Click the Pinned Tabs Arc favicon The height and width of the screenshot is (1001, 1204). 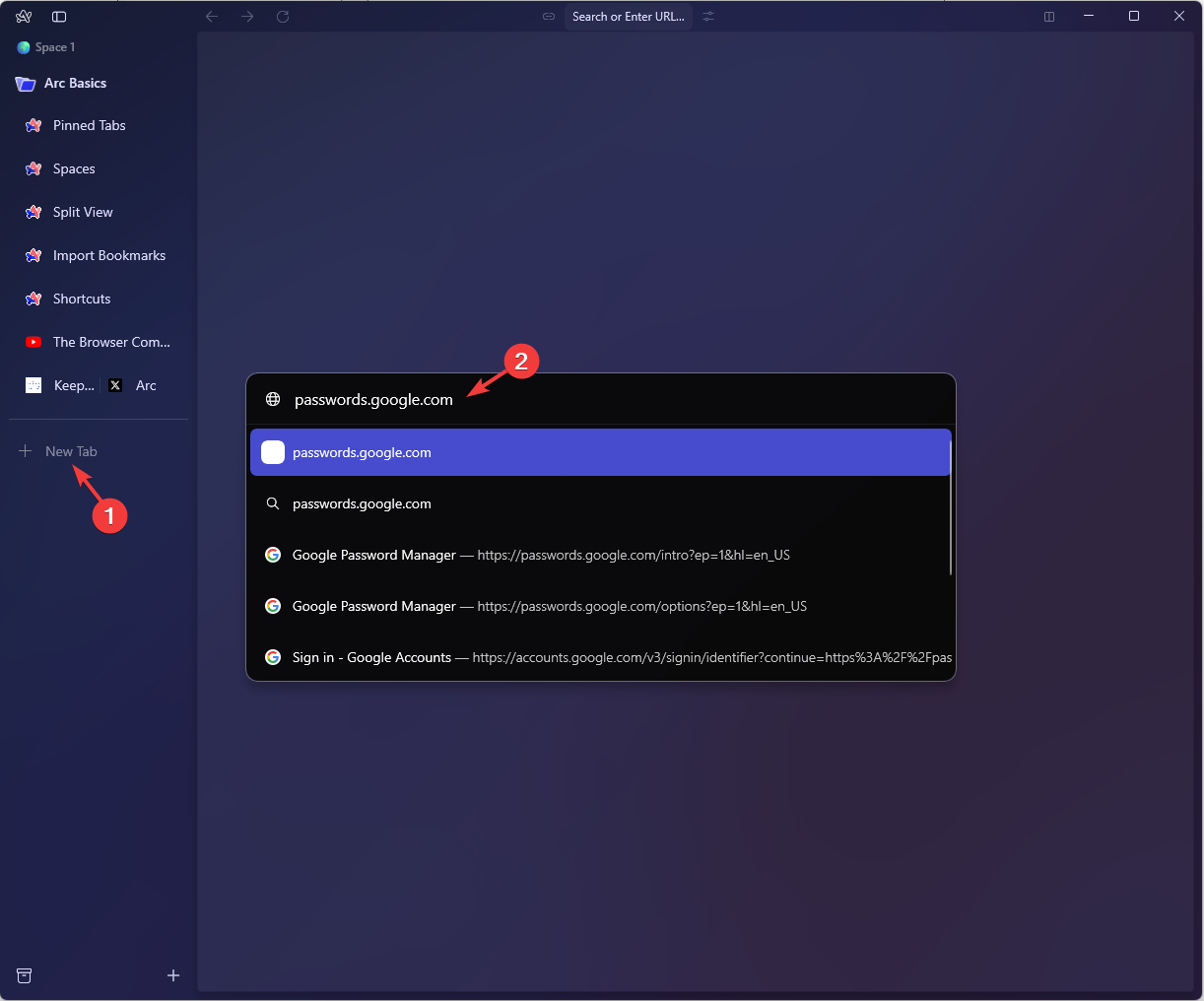tap(33, 125)
